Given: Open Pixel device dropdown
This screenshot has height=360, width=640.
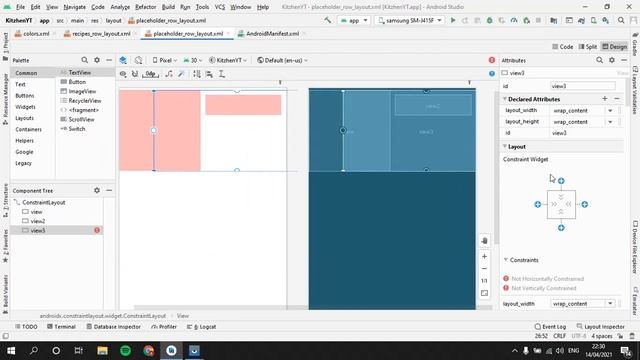Looking at the screenshot, I should point(164,60).
